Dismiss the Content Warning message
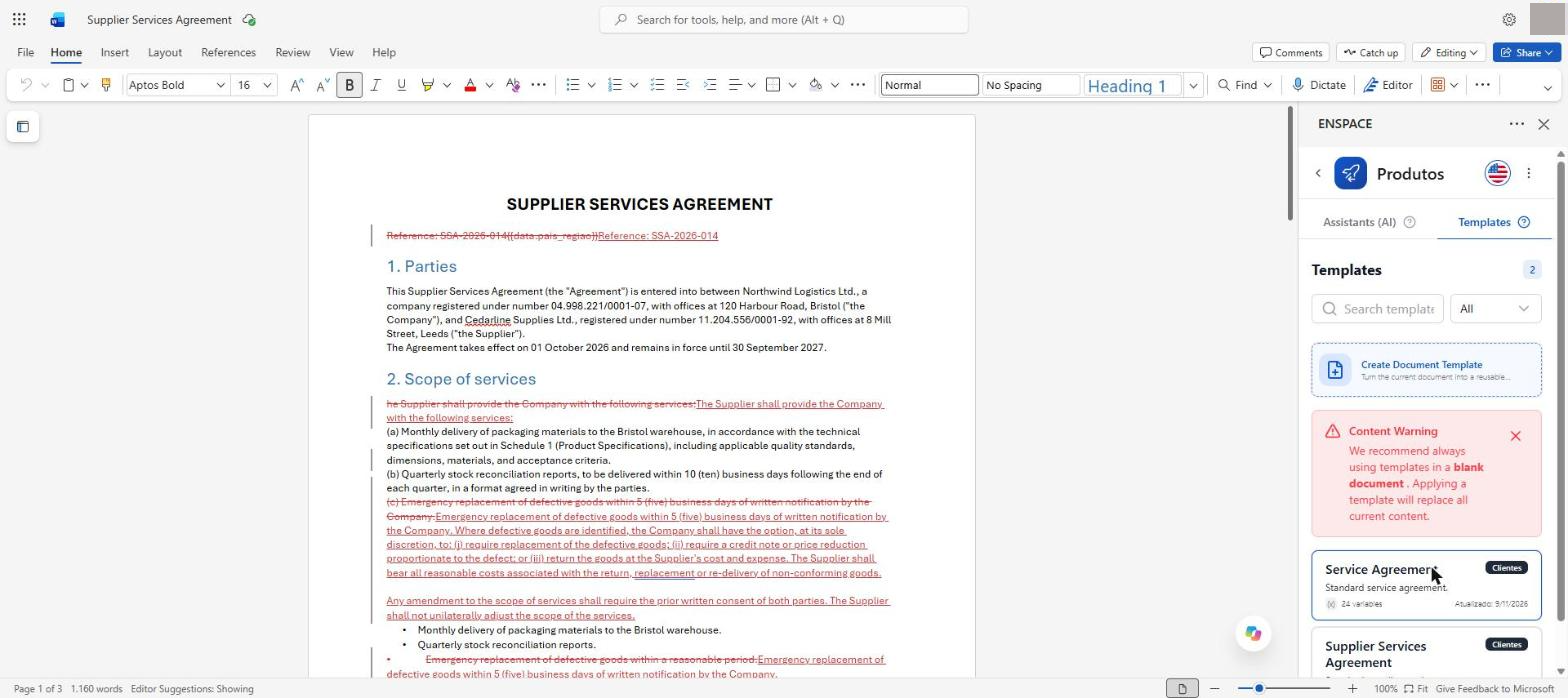The image size is (1568, 698). tap(1516, 436)
